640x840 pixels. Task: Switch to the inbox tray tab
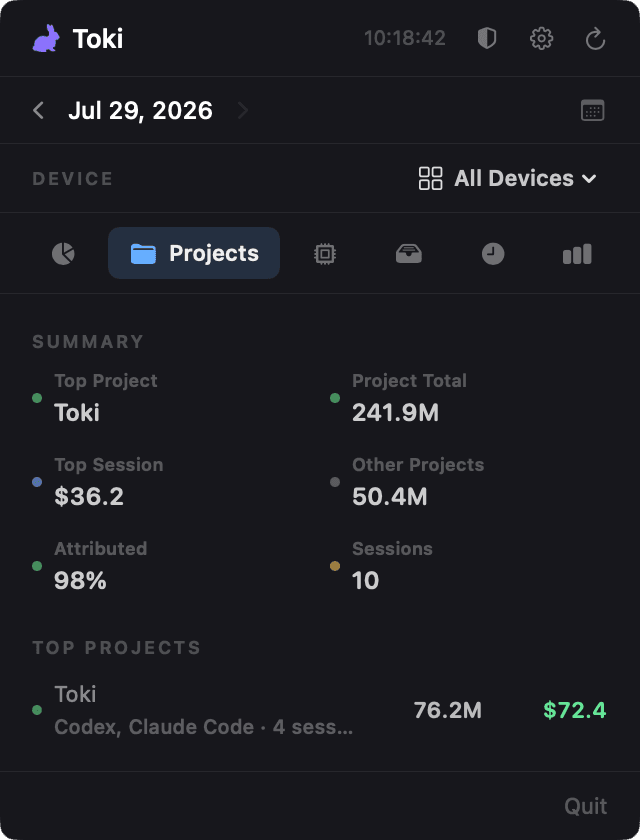409,253
